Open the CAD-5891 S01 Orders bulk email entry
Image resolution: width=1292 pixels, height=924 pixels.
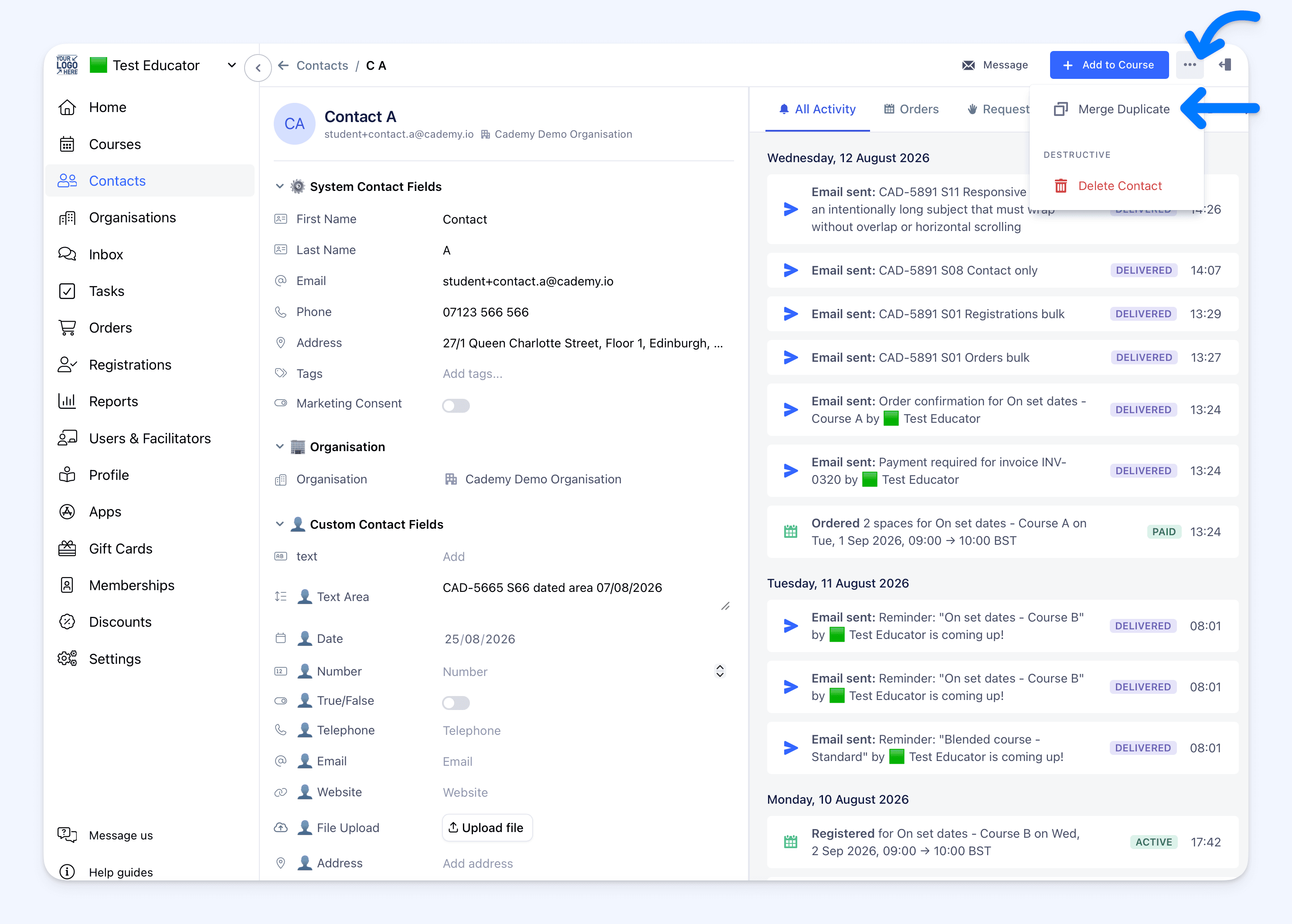point(1003,357)
